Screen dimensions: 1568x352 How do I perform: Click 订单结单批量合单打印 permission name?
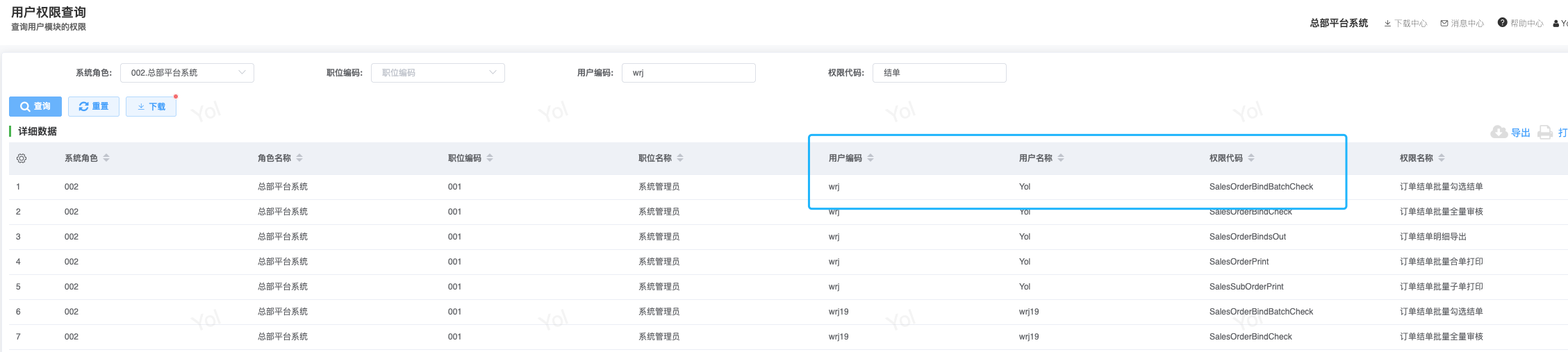tap(1441, 262)
